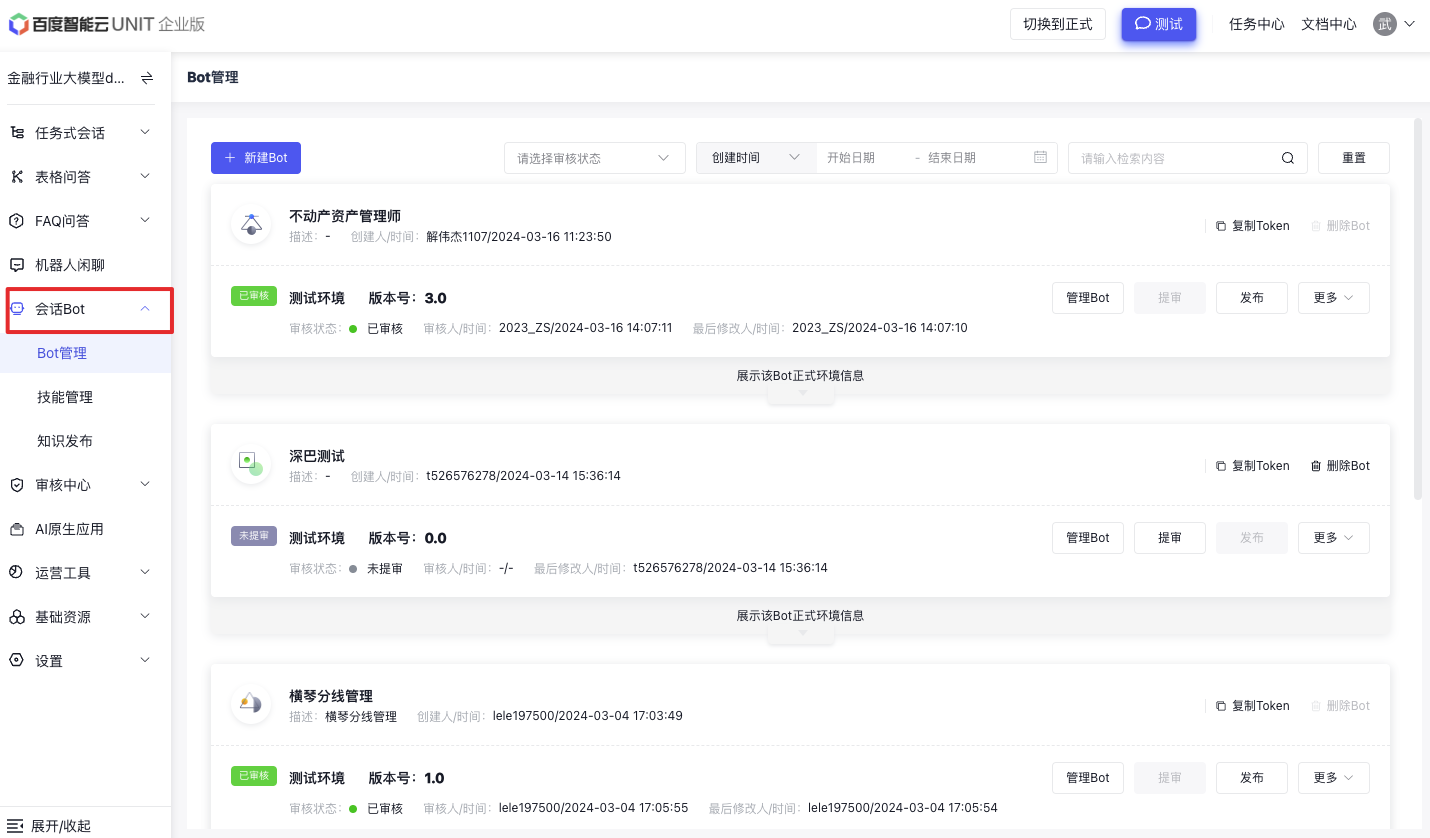This screenshot has width=1430, height=838.
Task: Click the project switch arrows icon
Action: coord(147,77)
